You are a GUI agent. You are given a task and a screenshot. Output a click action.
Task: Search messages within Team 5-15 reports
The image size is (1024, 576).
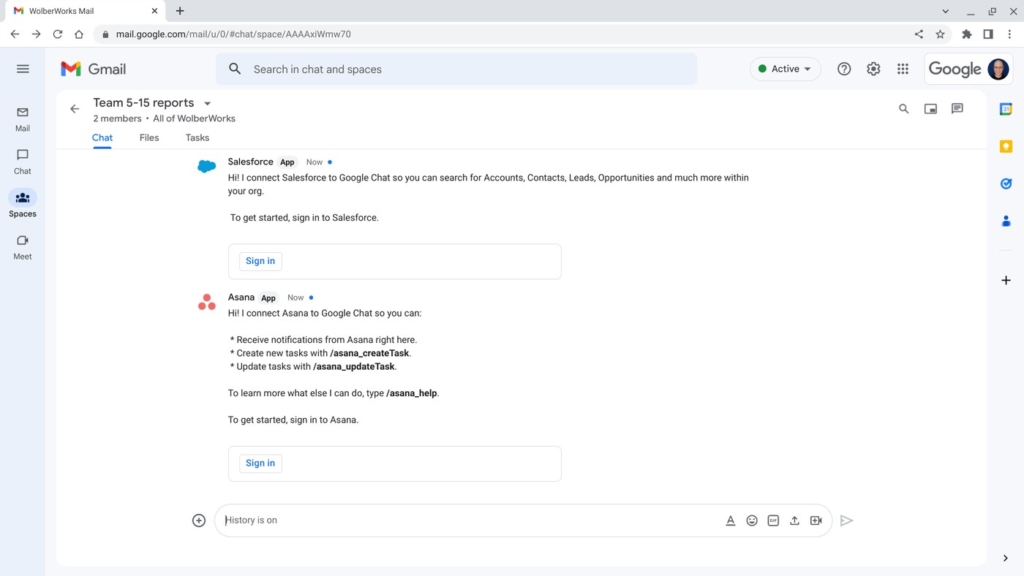click(x=903, y=108)
